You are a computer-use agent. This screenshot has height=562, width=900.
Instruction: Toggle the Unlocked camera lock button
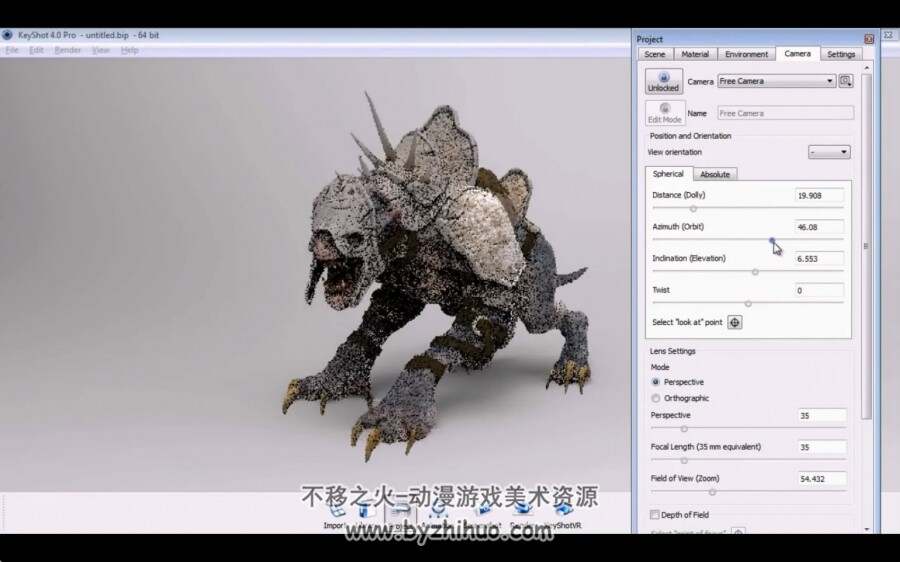[x=664, y=81]
